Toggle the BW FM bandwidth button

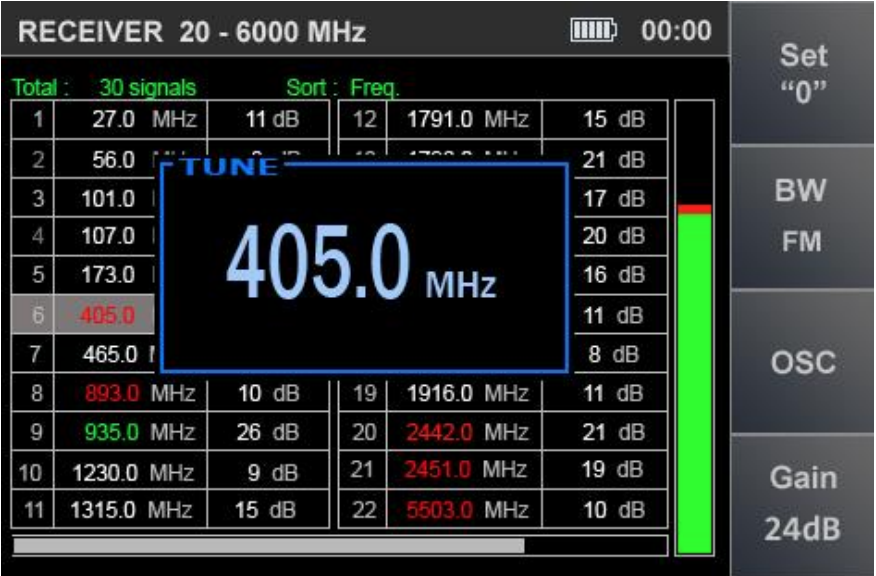coord(803,216)
